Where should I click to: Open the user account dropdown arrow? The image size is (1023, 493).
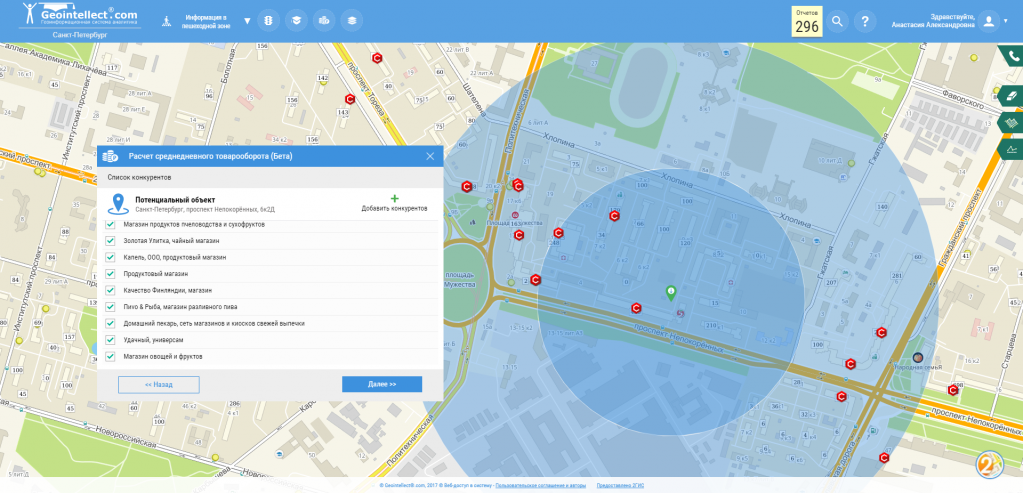point(1005,21)
